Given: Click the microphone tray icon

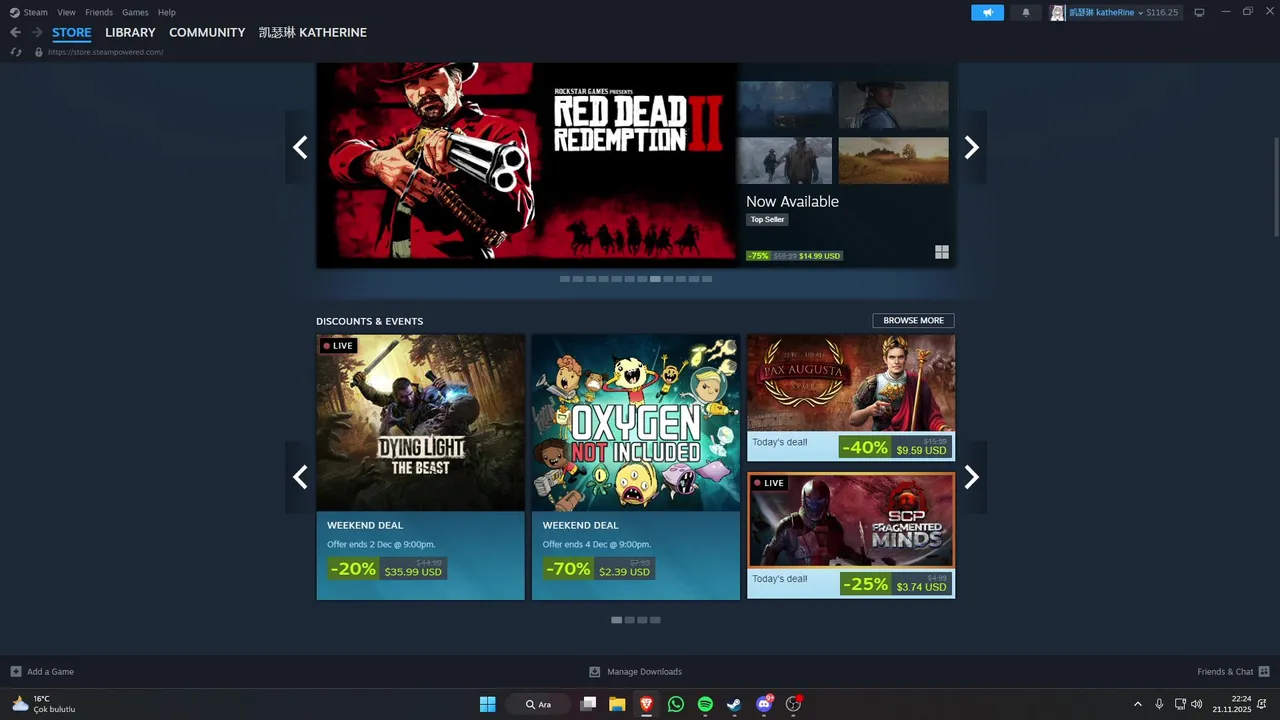Looking at the screenshot, I should tap(1159, 704).
